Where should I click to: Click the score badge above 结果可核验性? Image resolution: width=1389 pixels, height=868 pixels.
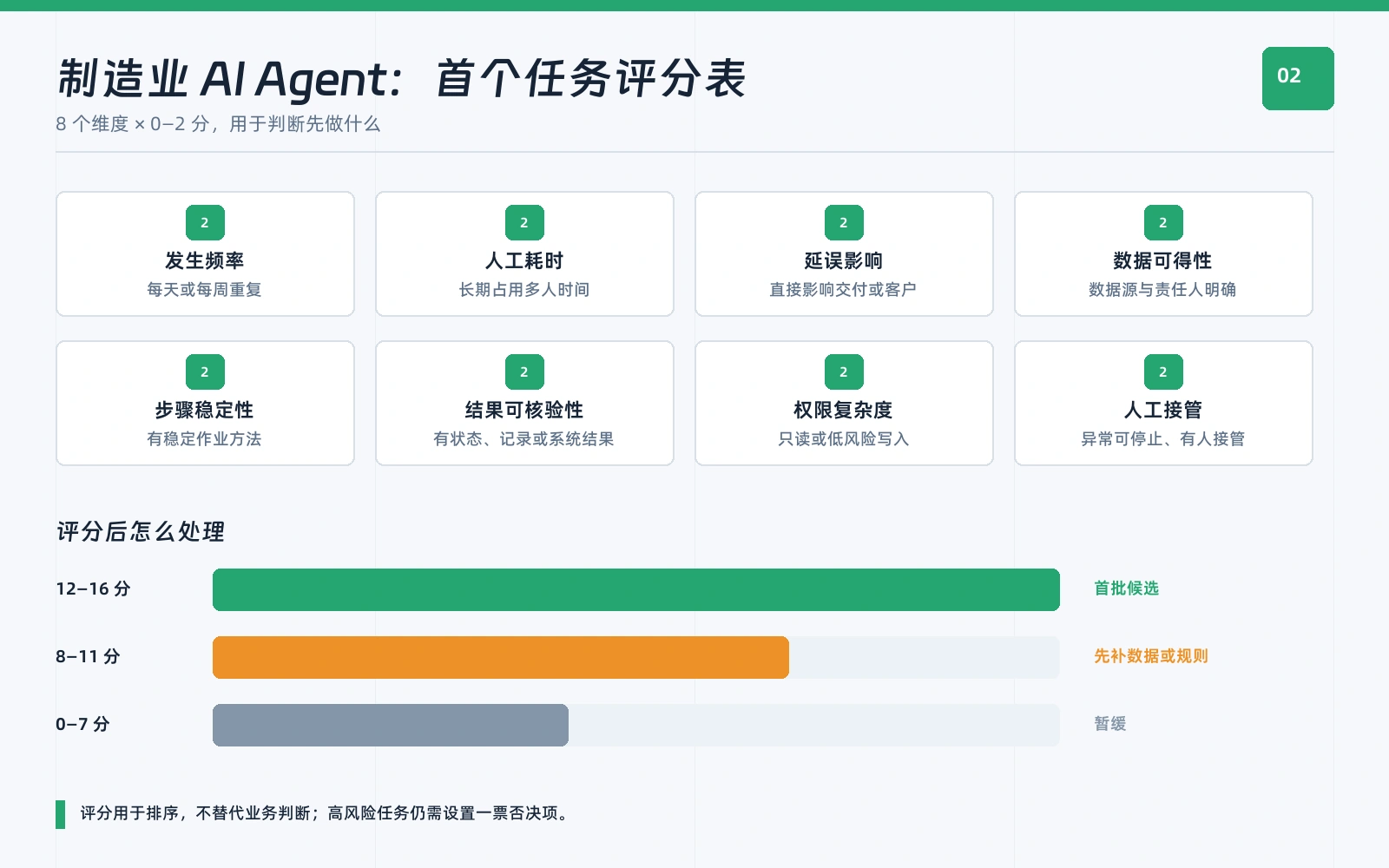524,372
